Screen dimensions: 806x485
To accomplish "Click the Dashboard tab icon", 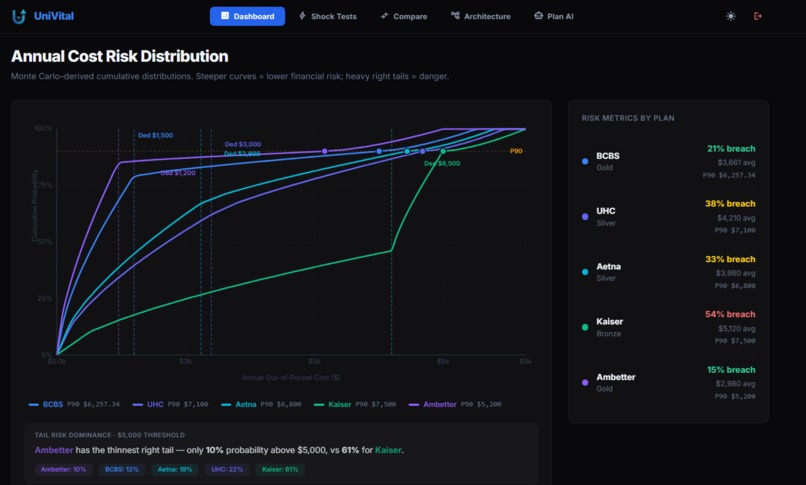I will [225, 16].
